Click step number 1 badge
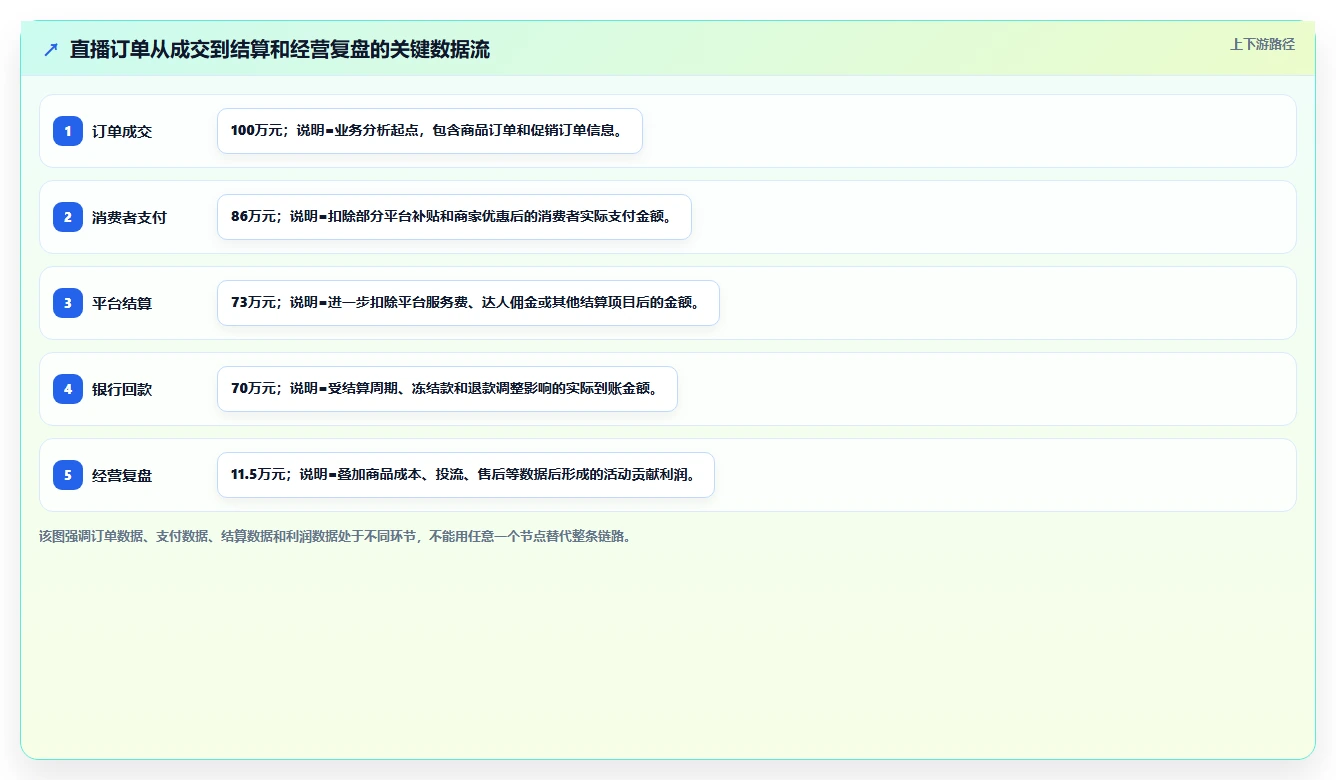Viewport: 1336px width, 780px height. [68, 131]
